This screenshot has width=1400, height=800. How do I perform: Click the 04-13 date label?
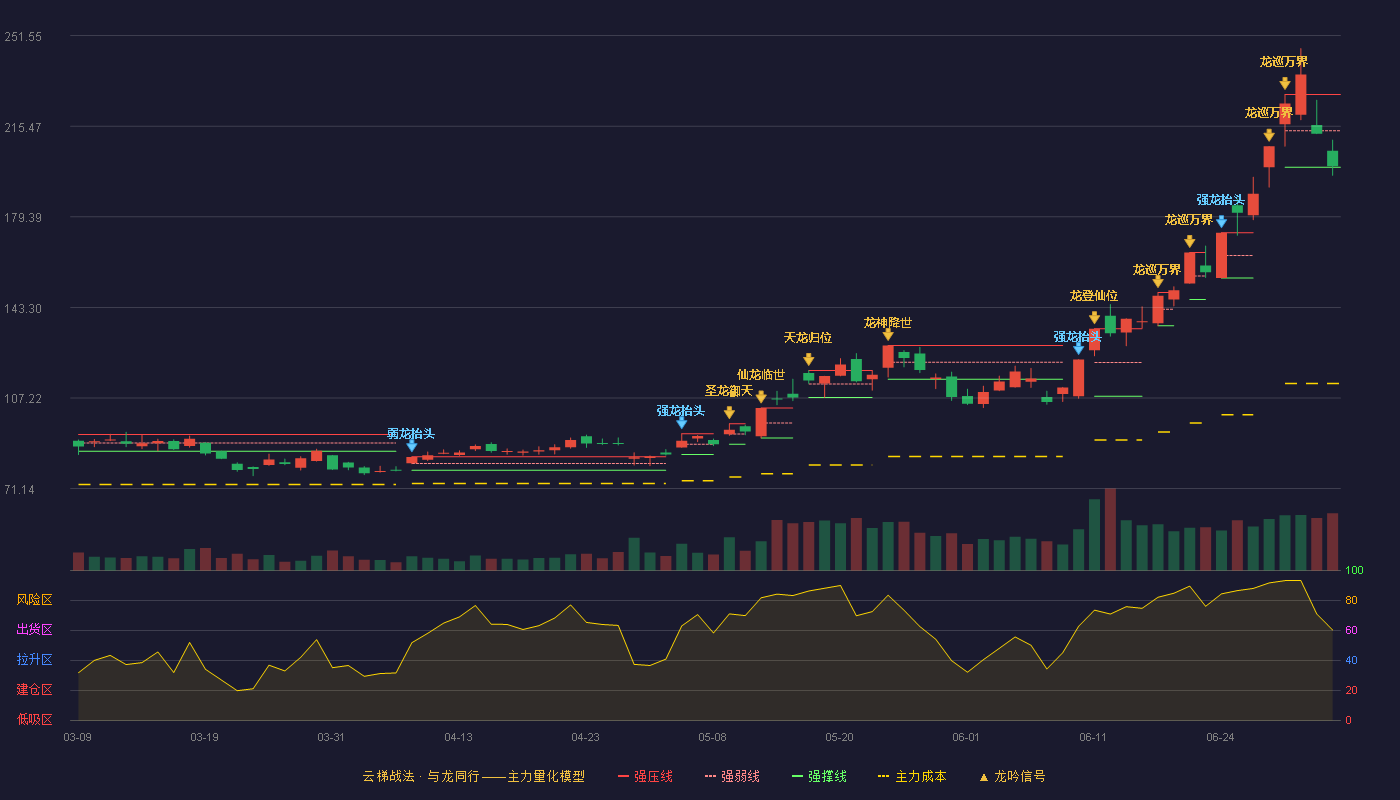pyautogui.click(x=459, y=737)
